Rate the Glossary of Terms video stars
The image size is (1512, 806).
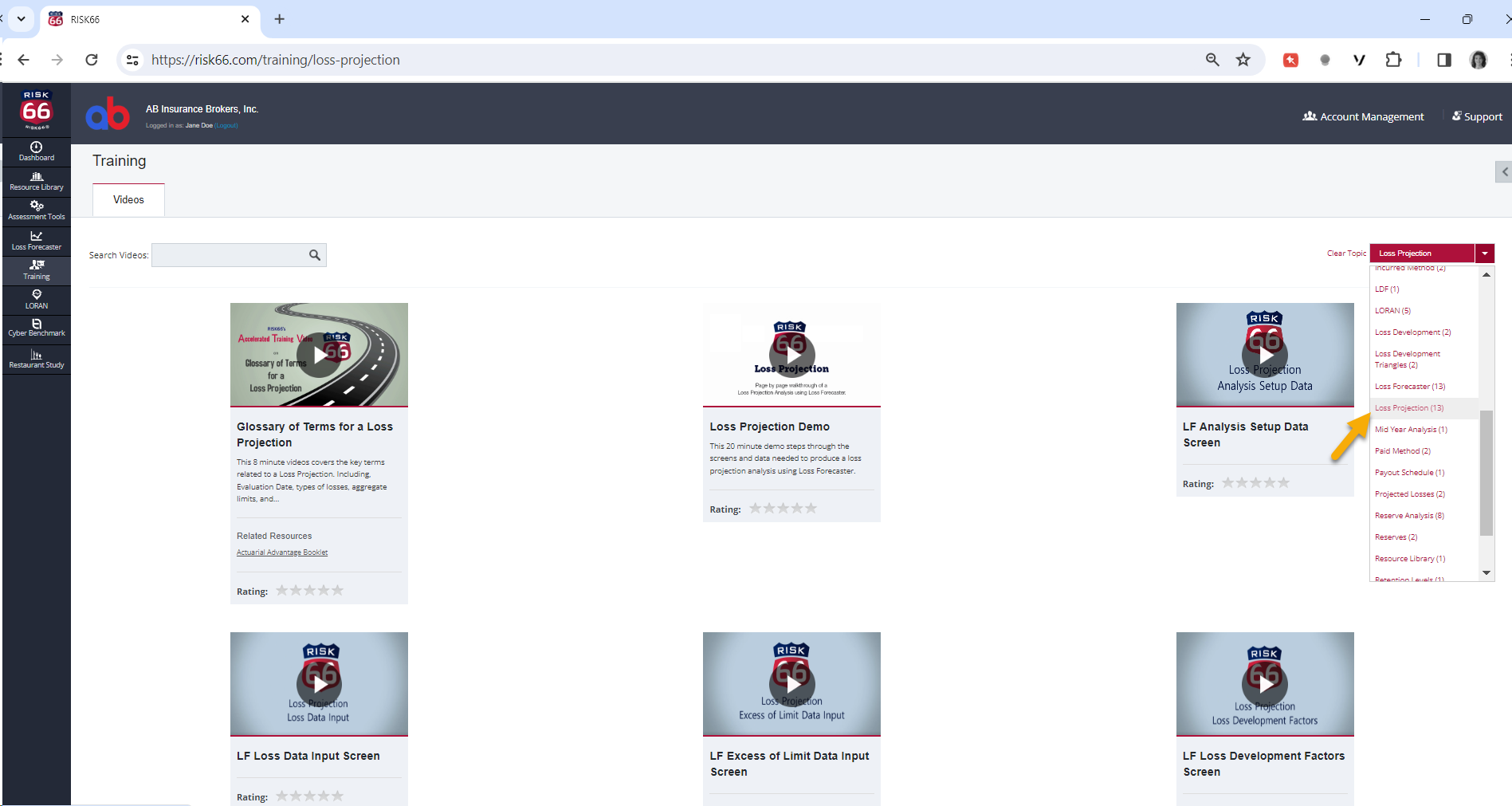pos(309,591)
